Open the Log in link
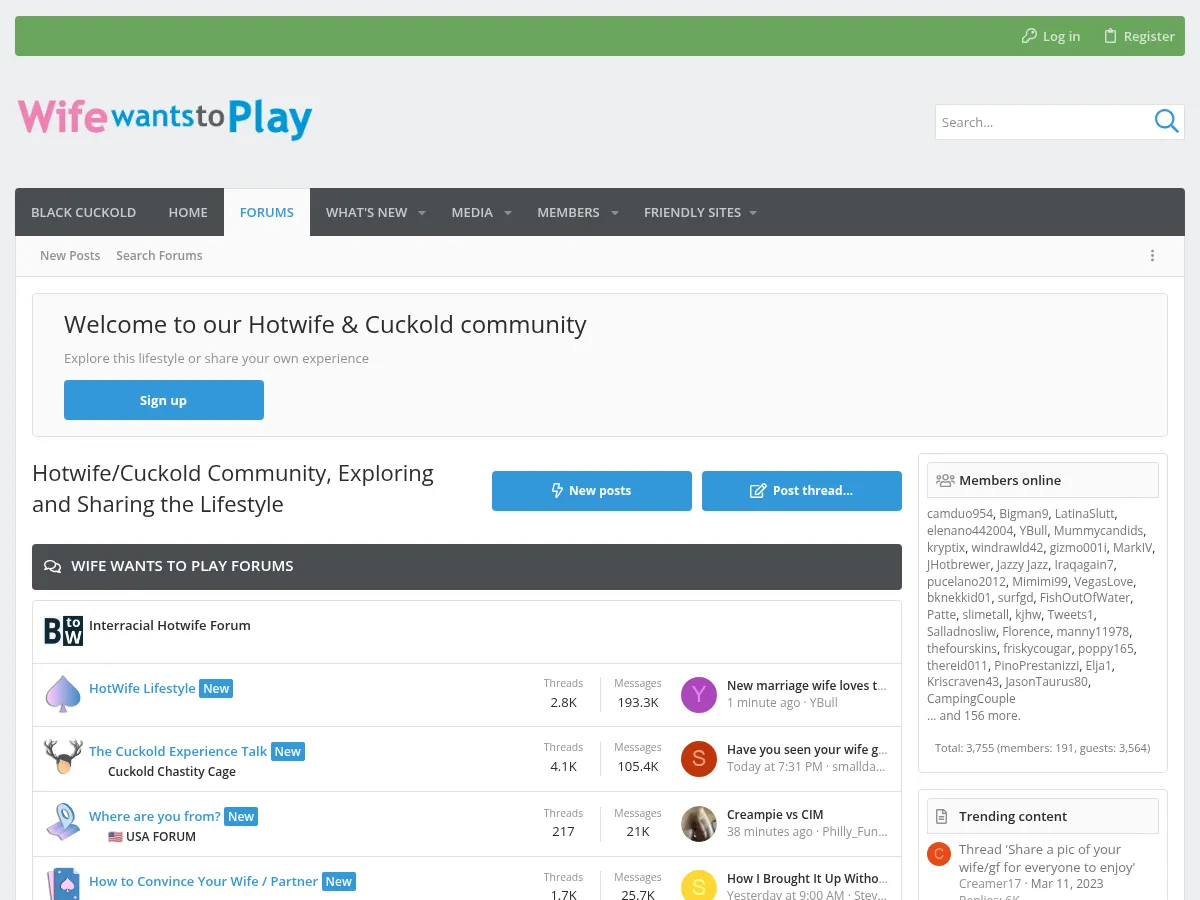The height and width of the screenshot is (900, 1200). coord(1051,36)
